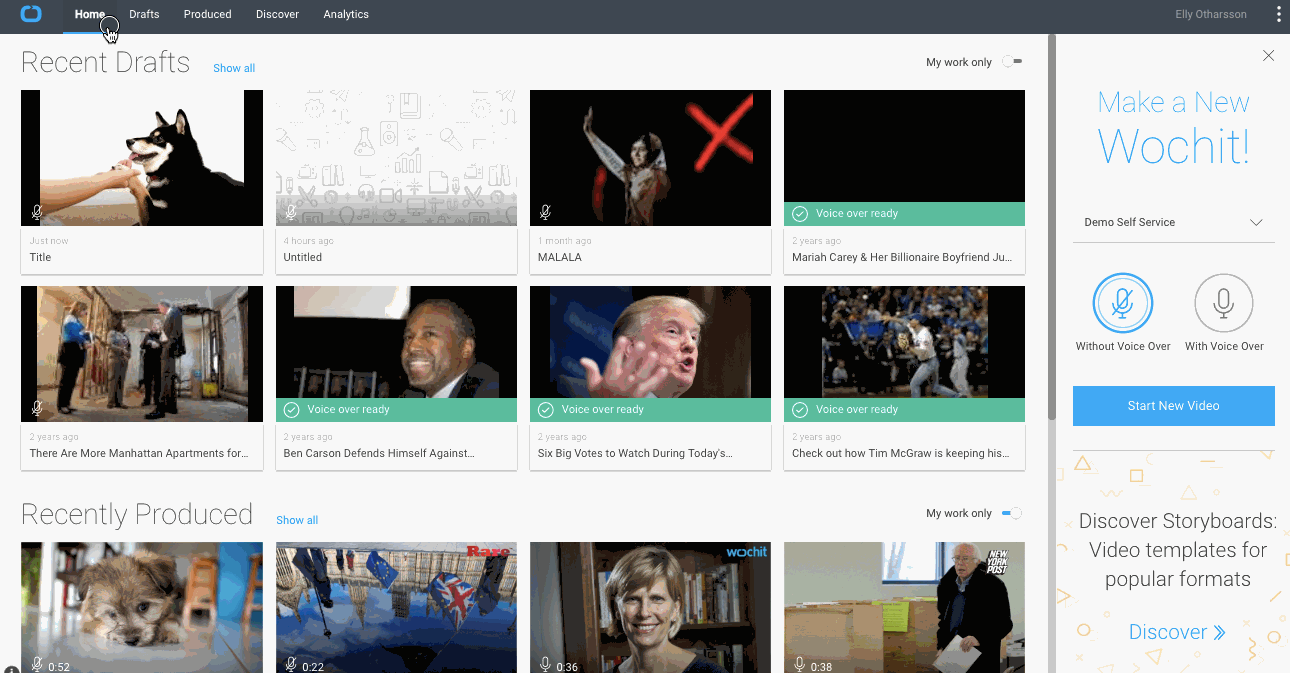
Task: Click the microphone icon on the 0:22 produced video
Action: (x=291, y=664)
